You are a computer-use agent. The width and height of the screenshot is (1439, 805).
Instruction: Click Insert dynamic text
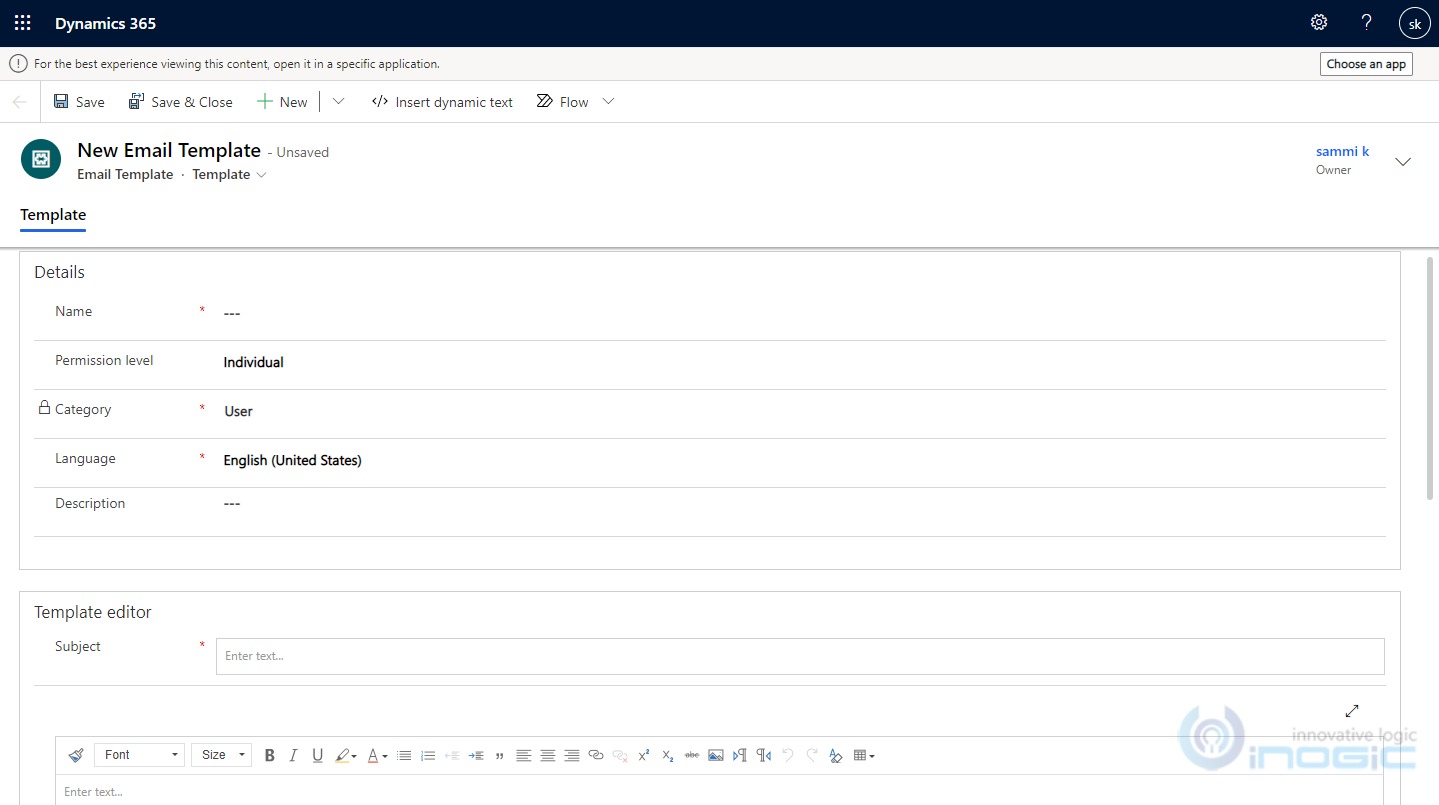point(442,102)
